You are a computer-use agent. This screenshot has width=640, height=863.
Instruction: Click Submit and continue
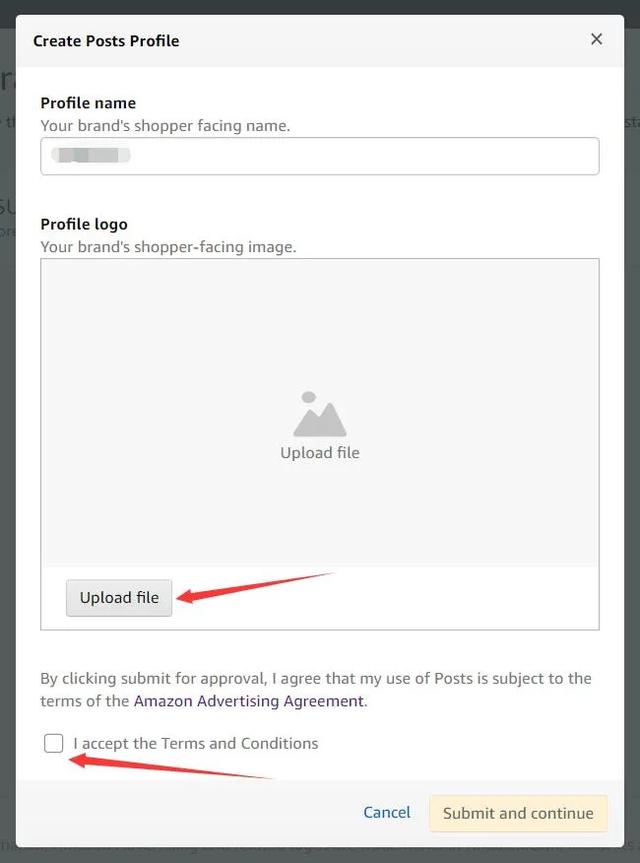click(x=518, y=813)
